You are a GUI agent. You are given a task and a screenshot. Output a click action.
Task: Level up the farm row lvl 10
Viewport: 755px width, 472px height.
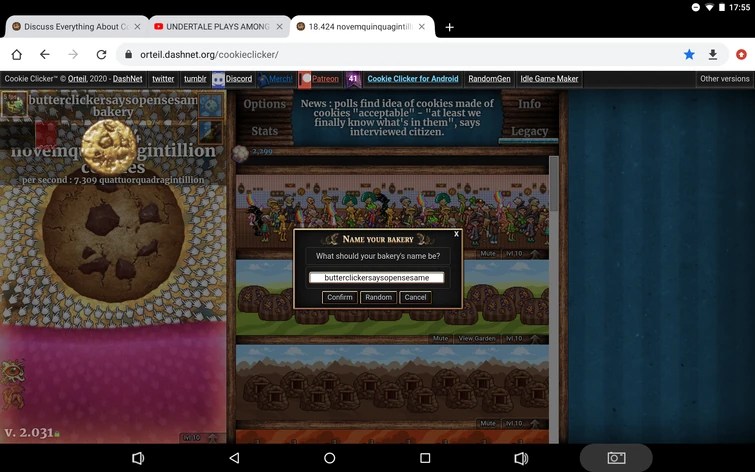tap(521, 338)
